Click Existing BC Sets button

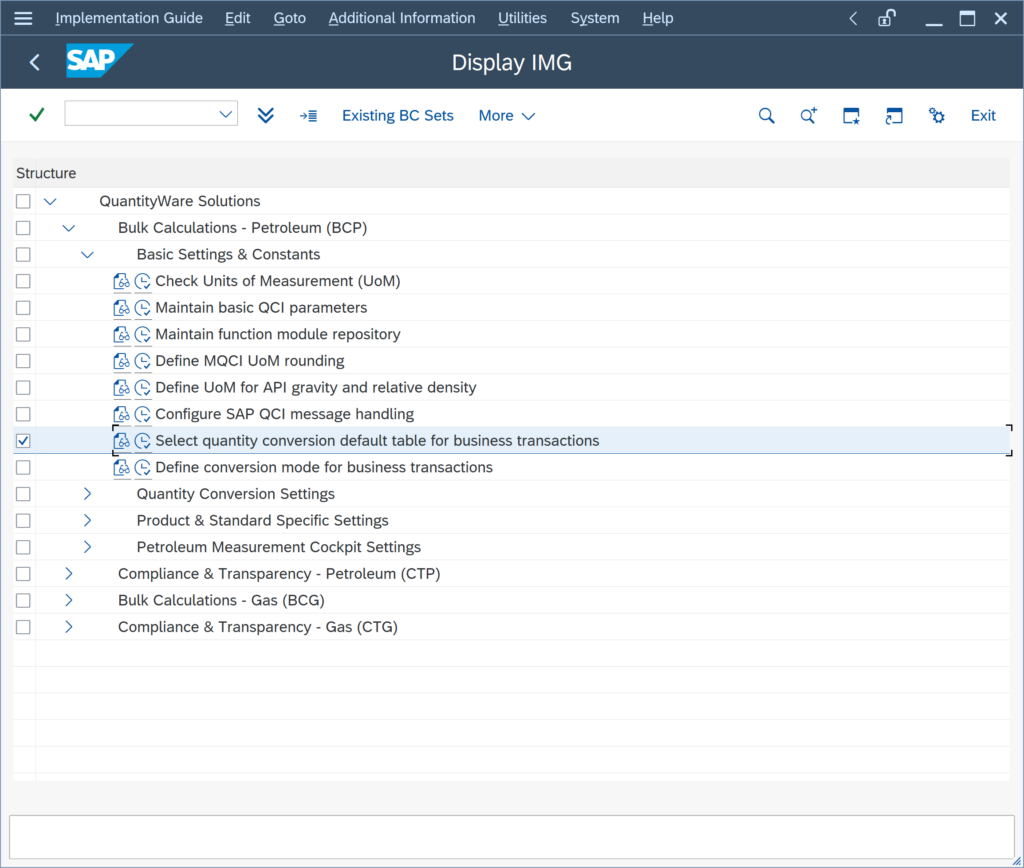398,116
